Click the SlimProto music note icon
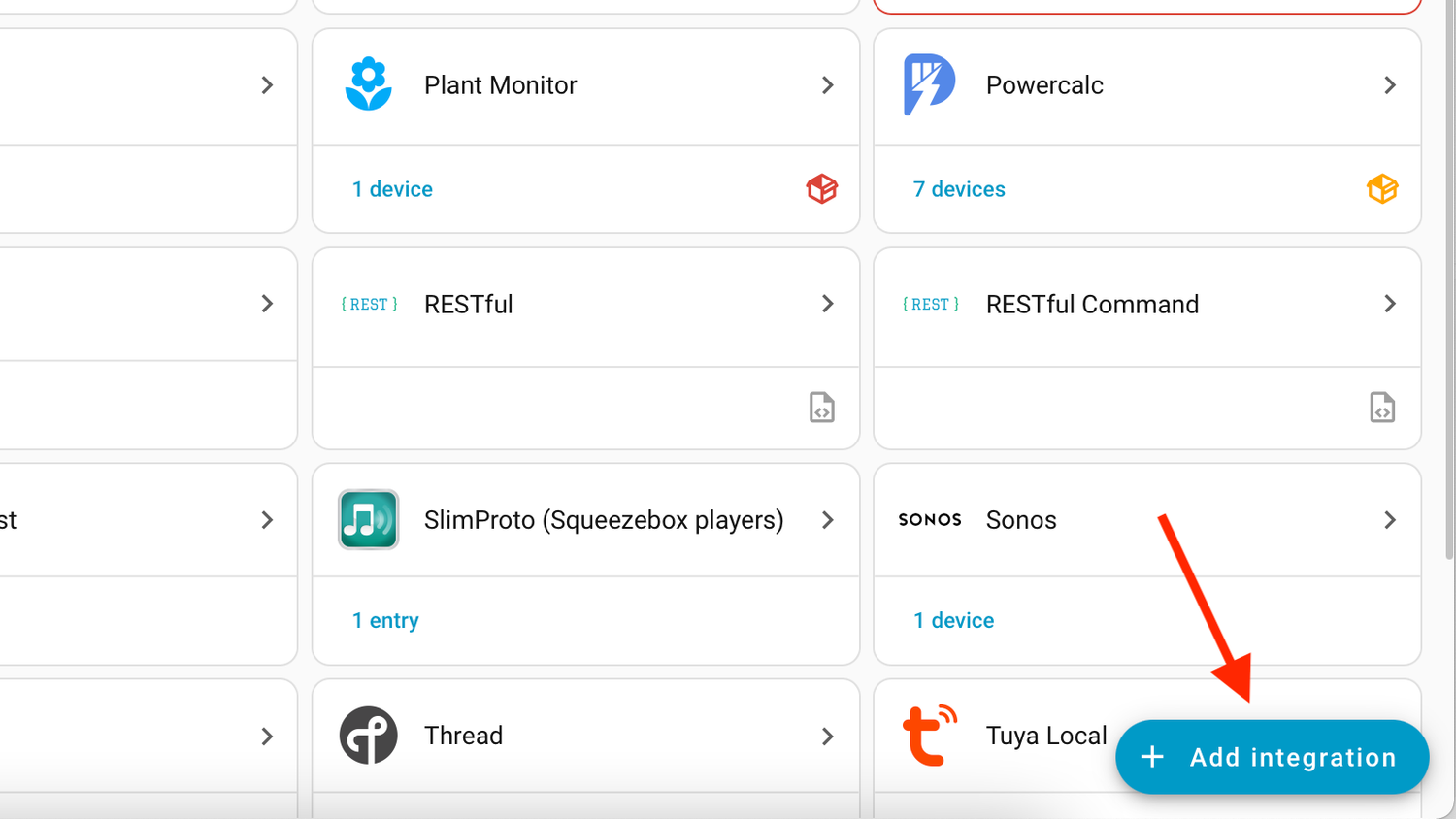The image size is (1456, 819). pyautogui.click(x=368, y=520)
